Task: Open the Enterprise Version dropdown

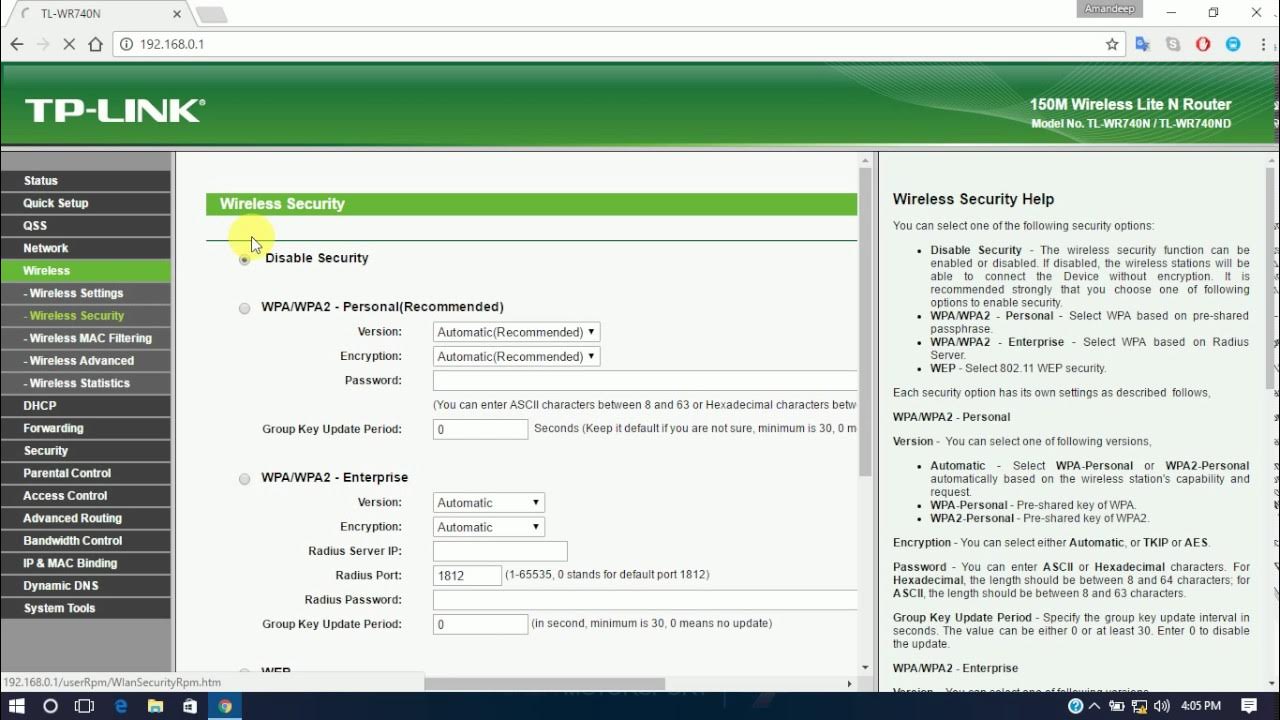Action: (489, 503)
